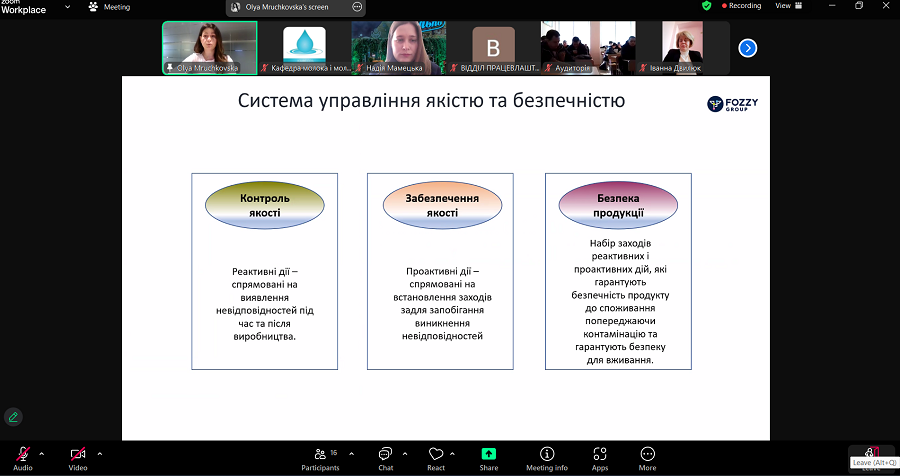
Task: Select Аудиторія video thumbnail
Action: pos(588,48)
